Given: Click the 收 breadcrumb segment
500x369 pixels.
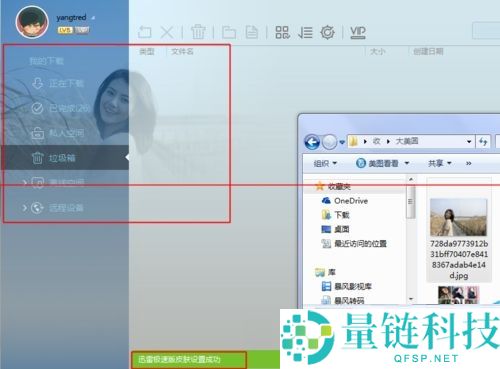Looking at the screenshot, I should click(376, 141).
